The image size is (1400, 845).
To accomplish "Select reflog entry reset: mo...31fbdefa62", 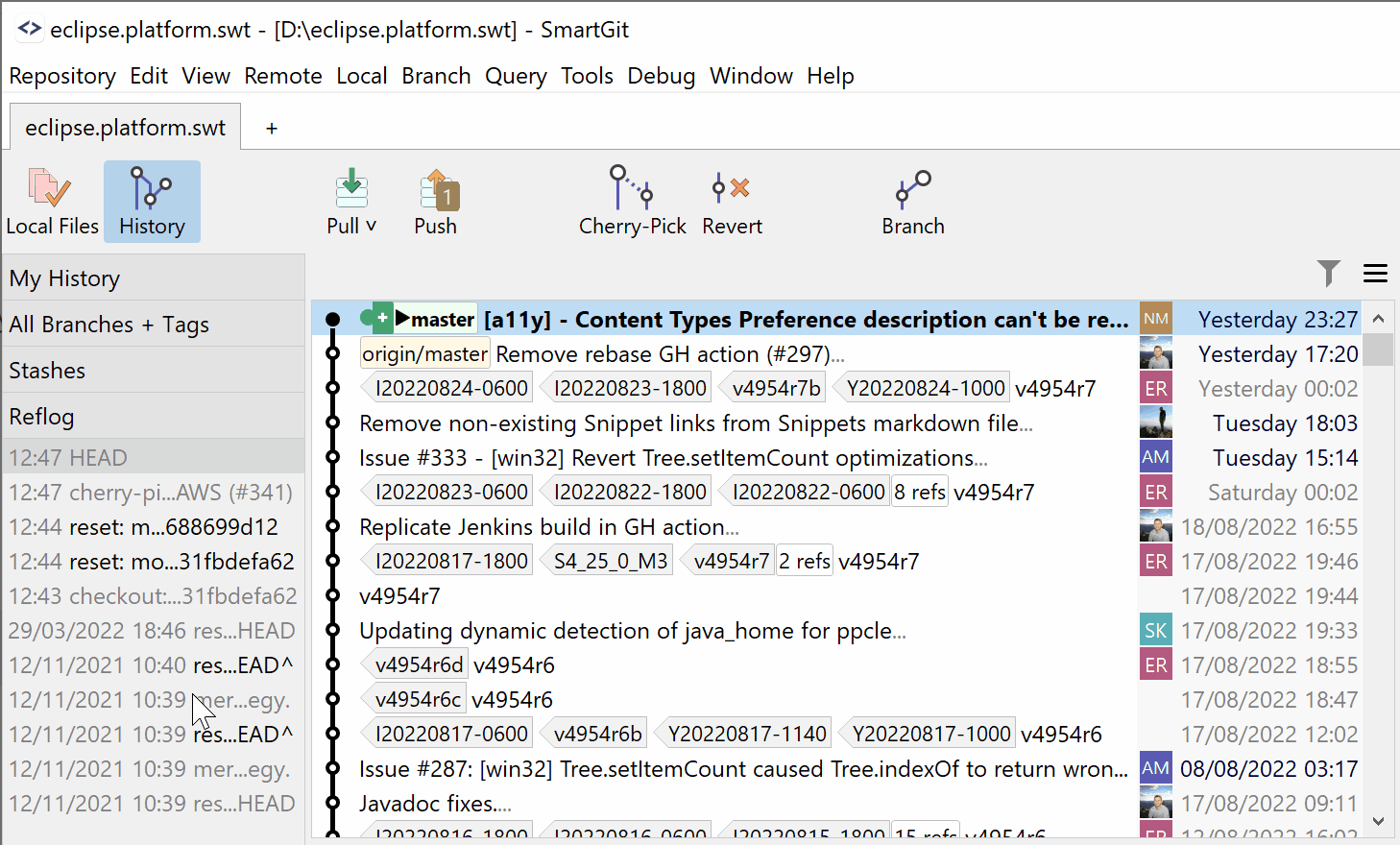I will click(x=154, y=562).
